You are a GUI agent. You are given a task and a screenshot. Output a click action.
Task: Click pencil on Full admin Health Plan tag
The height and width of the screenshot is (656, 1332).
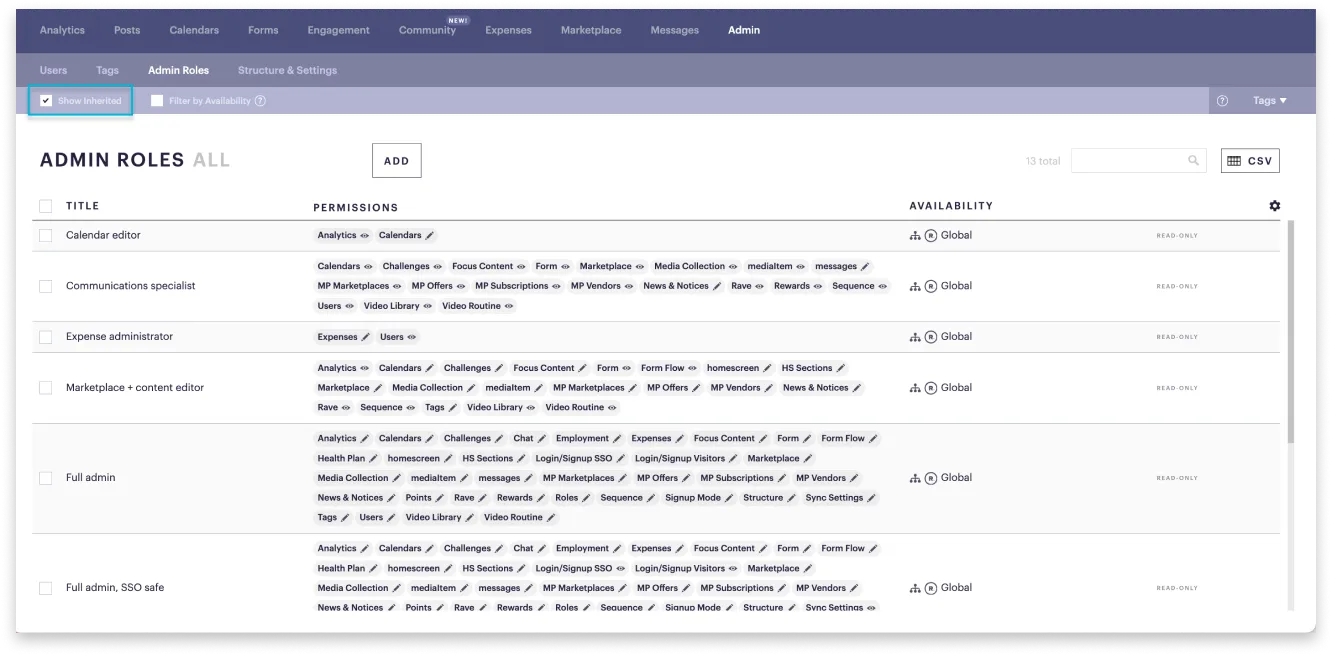374,459
